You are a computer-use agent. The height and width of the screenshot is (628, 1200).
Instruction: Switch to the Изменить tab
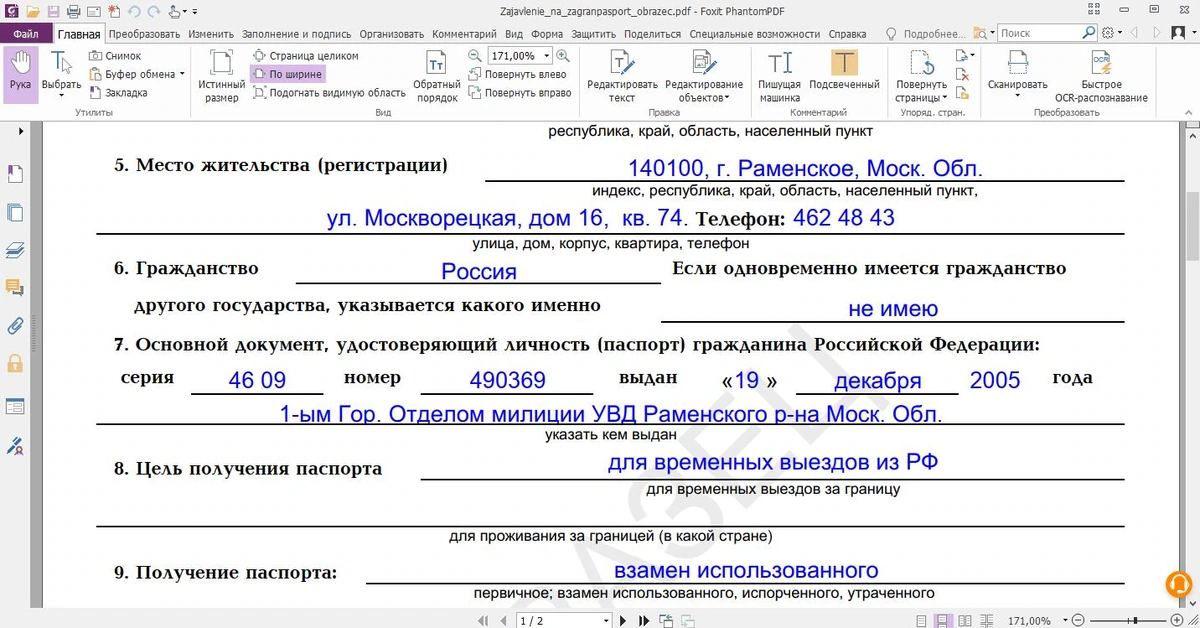coord(211,34)
